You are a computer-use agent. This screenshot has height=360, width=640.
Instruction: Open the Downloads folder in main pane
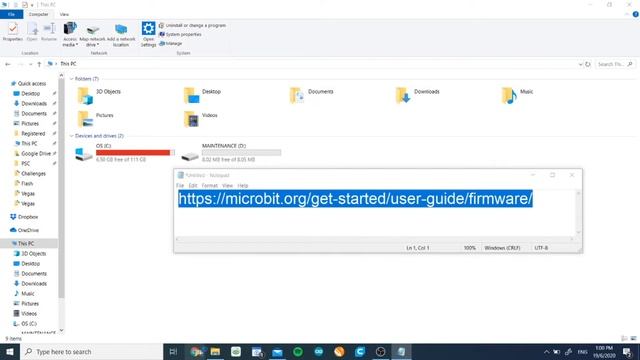403,96
